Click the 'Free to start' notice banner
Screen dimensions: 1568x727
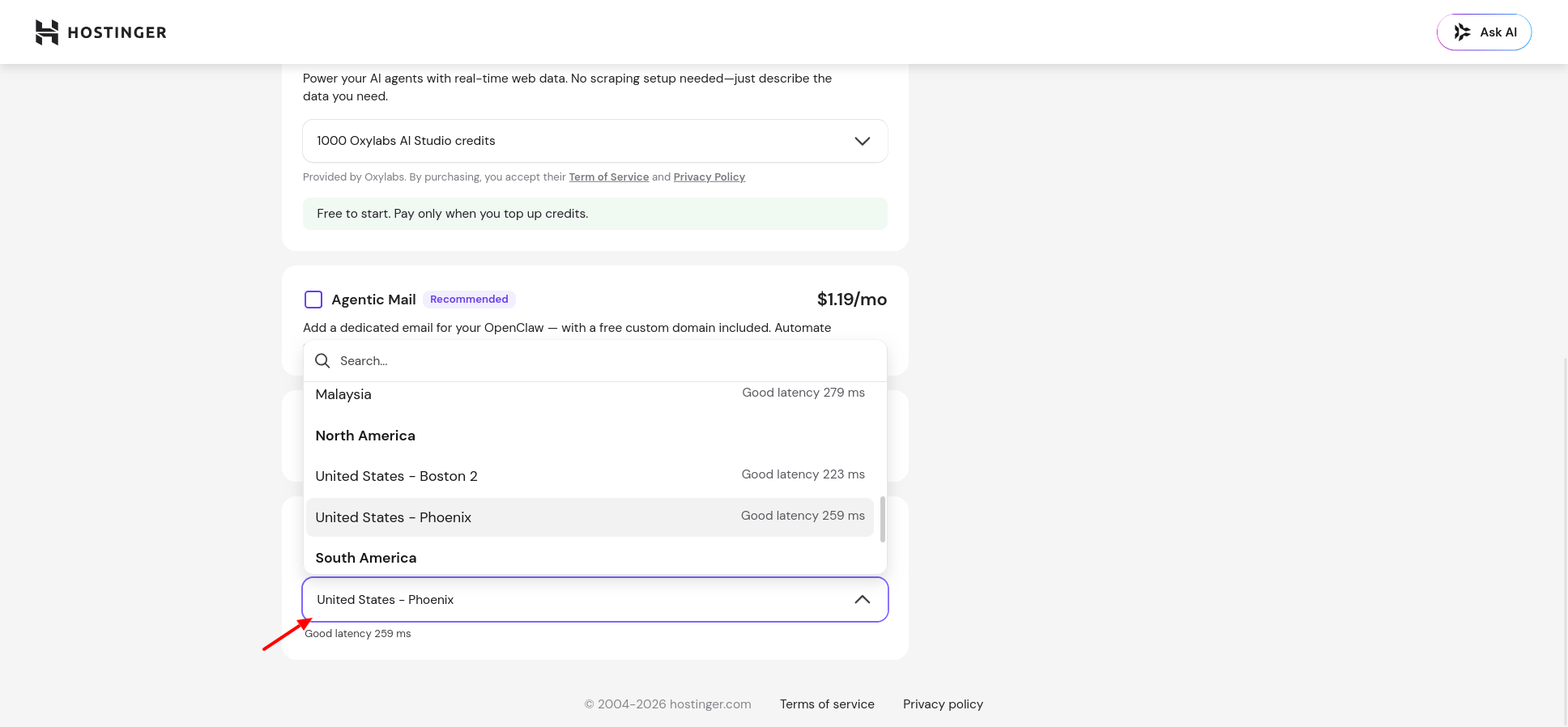pyautogui.click(x=595, y=214)
